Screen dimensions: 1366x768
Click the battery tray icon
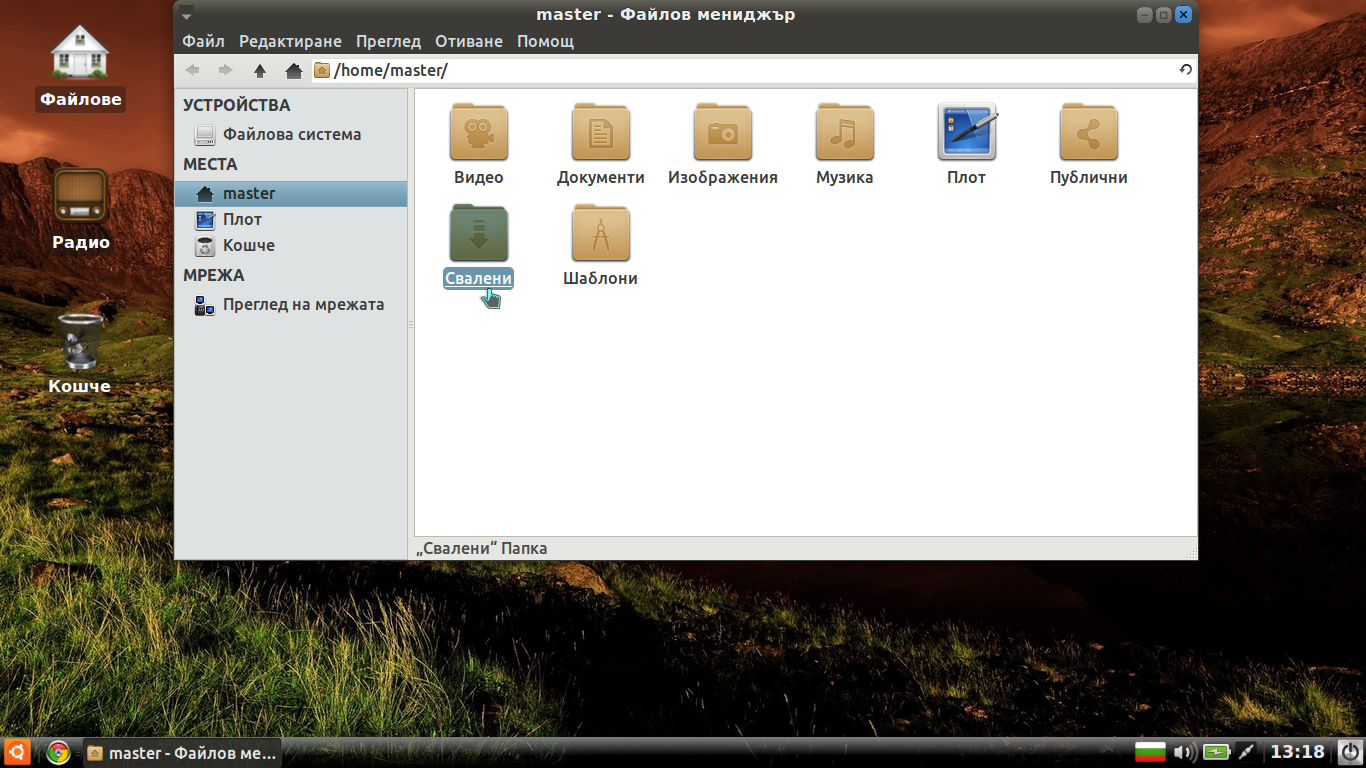pos(1216,752)
